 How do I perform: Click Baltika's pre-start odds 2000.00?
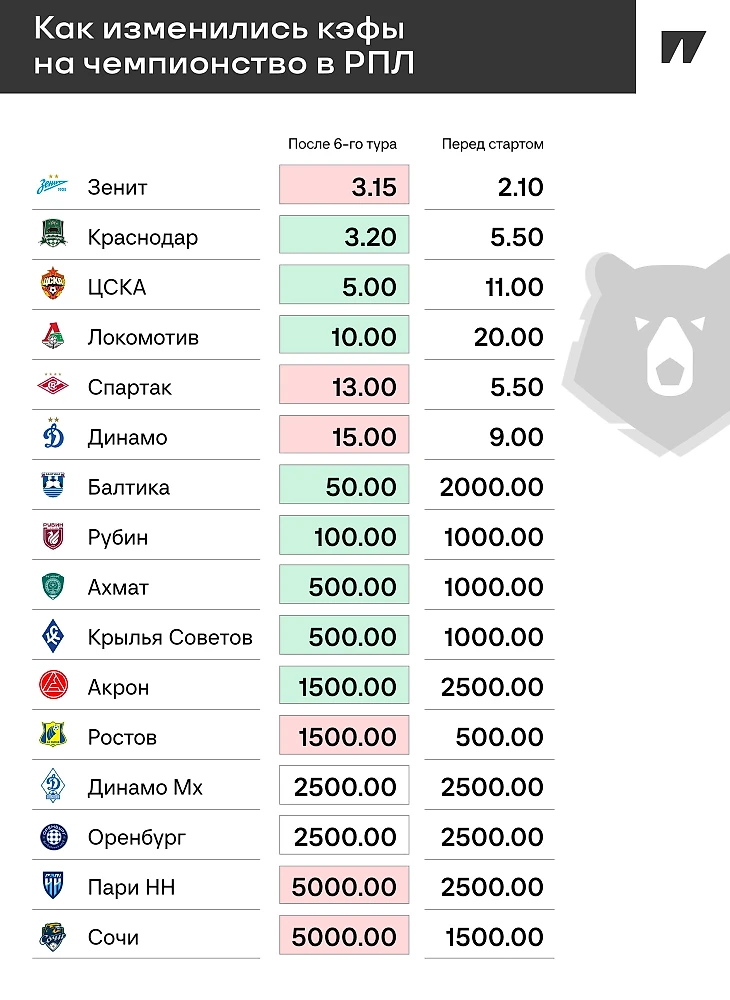pos(491,487)
